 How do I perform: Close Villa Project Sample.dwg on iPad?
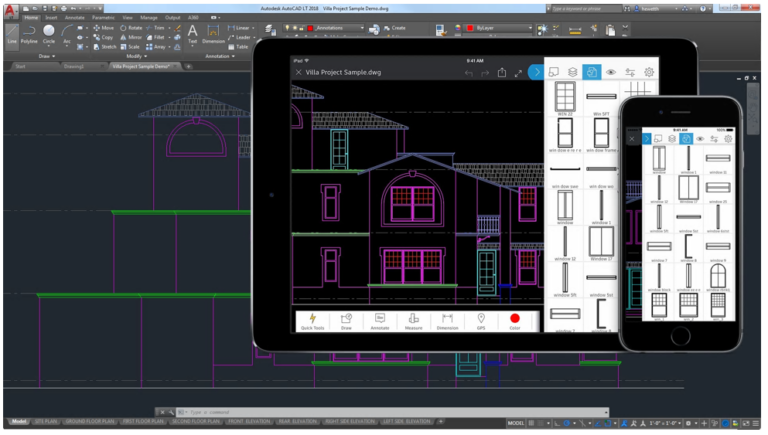[x=298, y=72]
